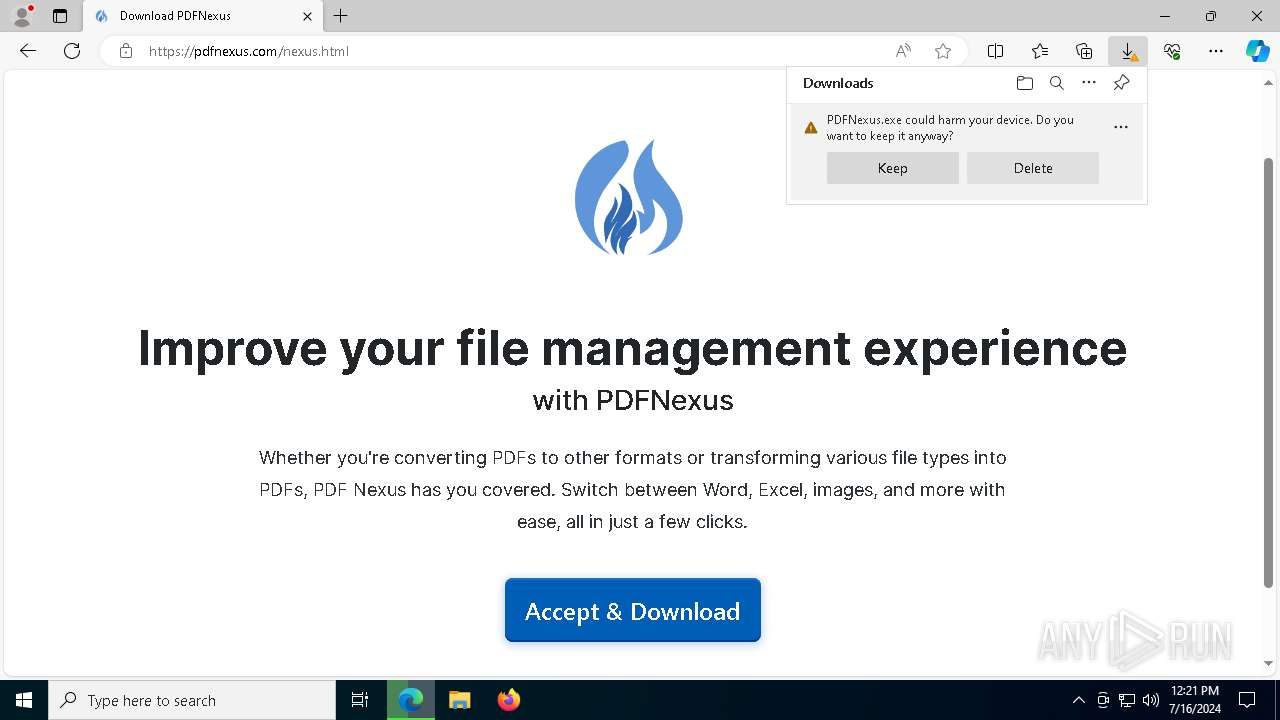Pin the Downloads panel
Viewport: 1280px width, 720px height.
coord(1121,83)
